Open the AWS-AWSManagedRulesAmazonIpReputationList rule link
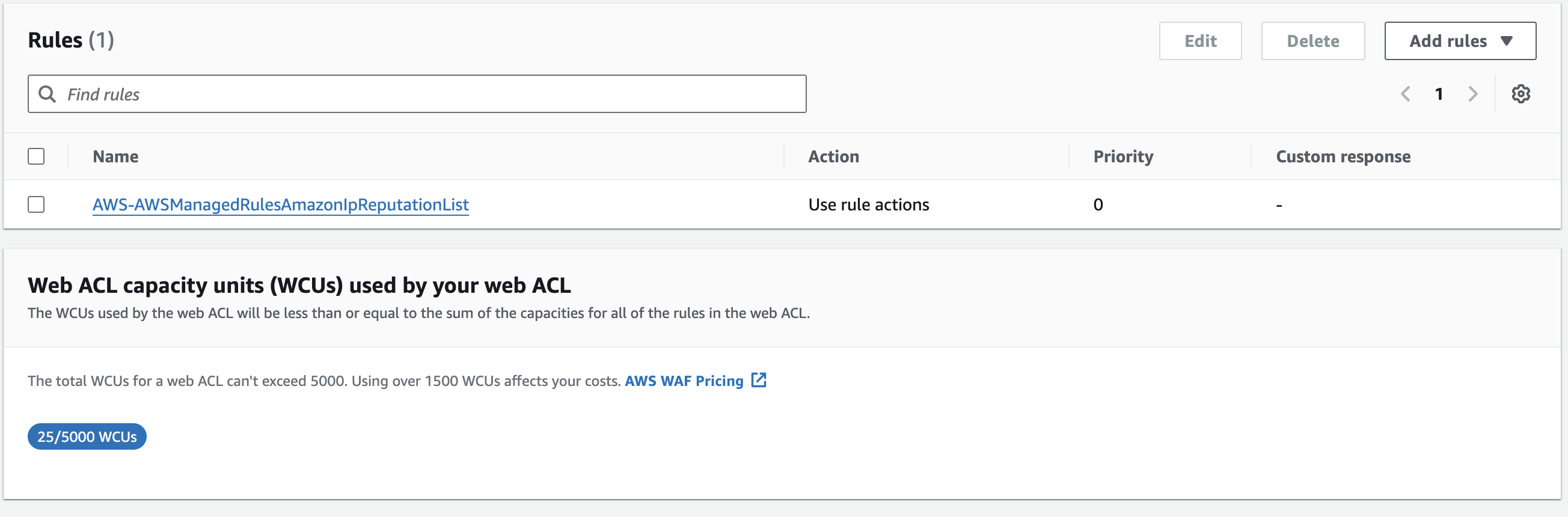1568x517 pixels. [281, 204]
